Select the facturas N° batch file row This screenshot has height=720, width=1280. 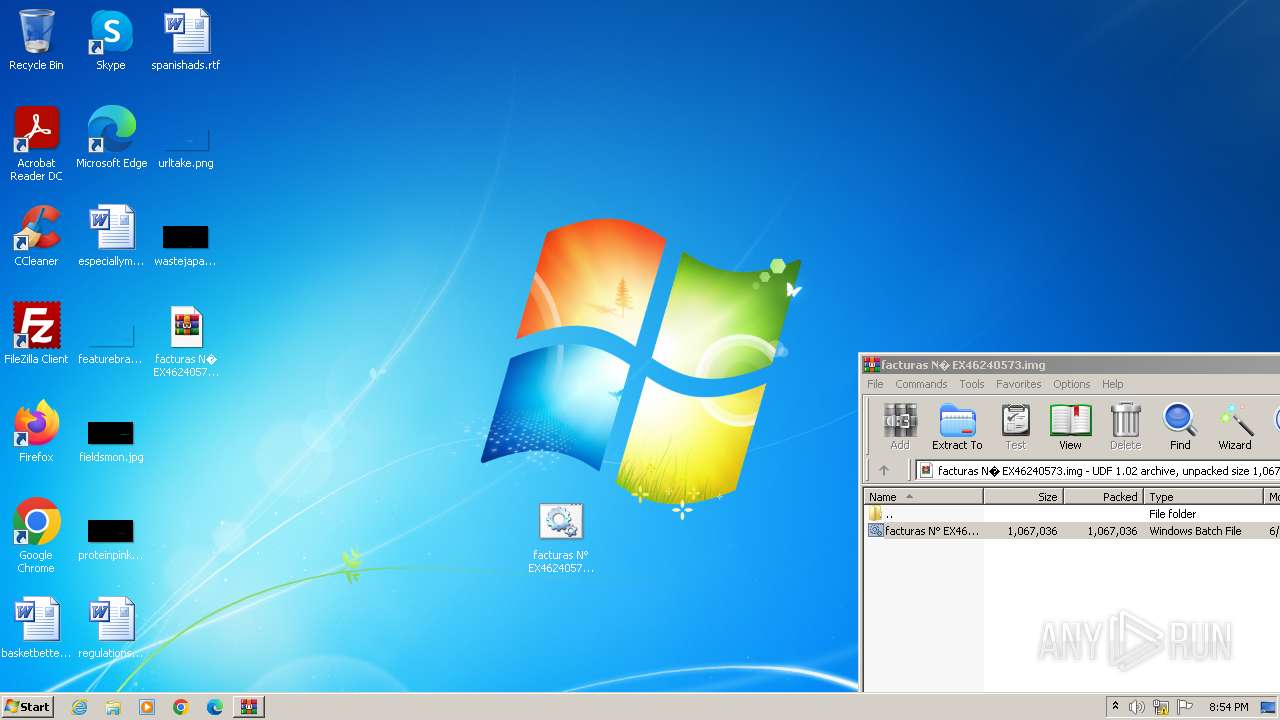point(1072,531)
